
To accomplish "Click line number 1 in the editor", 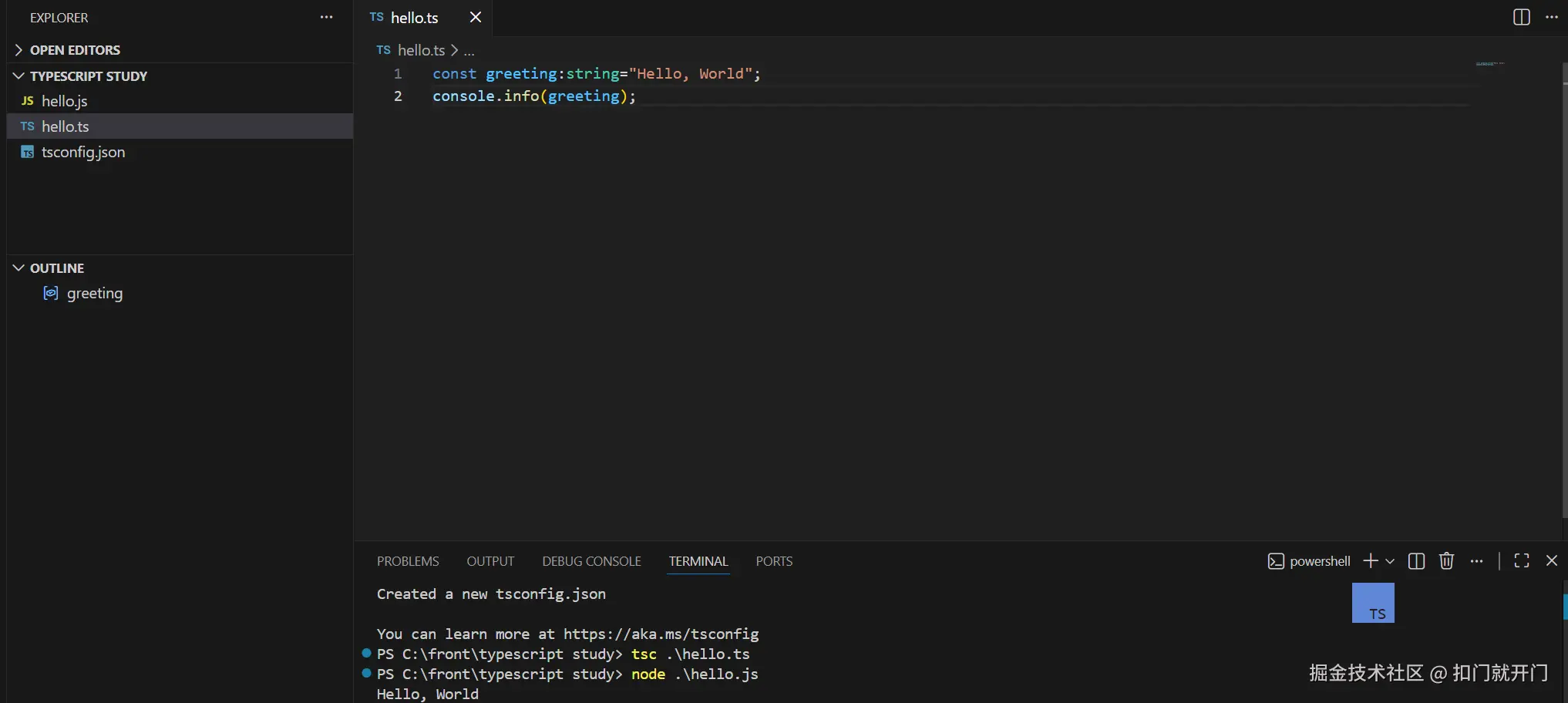I will 398,74.
